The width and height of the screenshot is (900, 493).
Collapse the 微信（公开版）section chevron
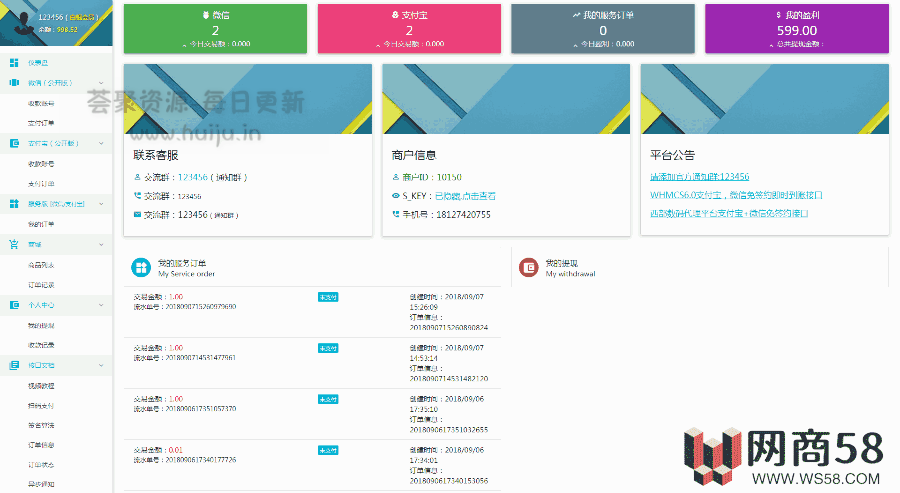point(101,83)
